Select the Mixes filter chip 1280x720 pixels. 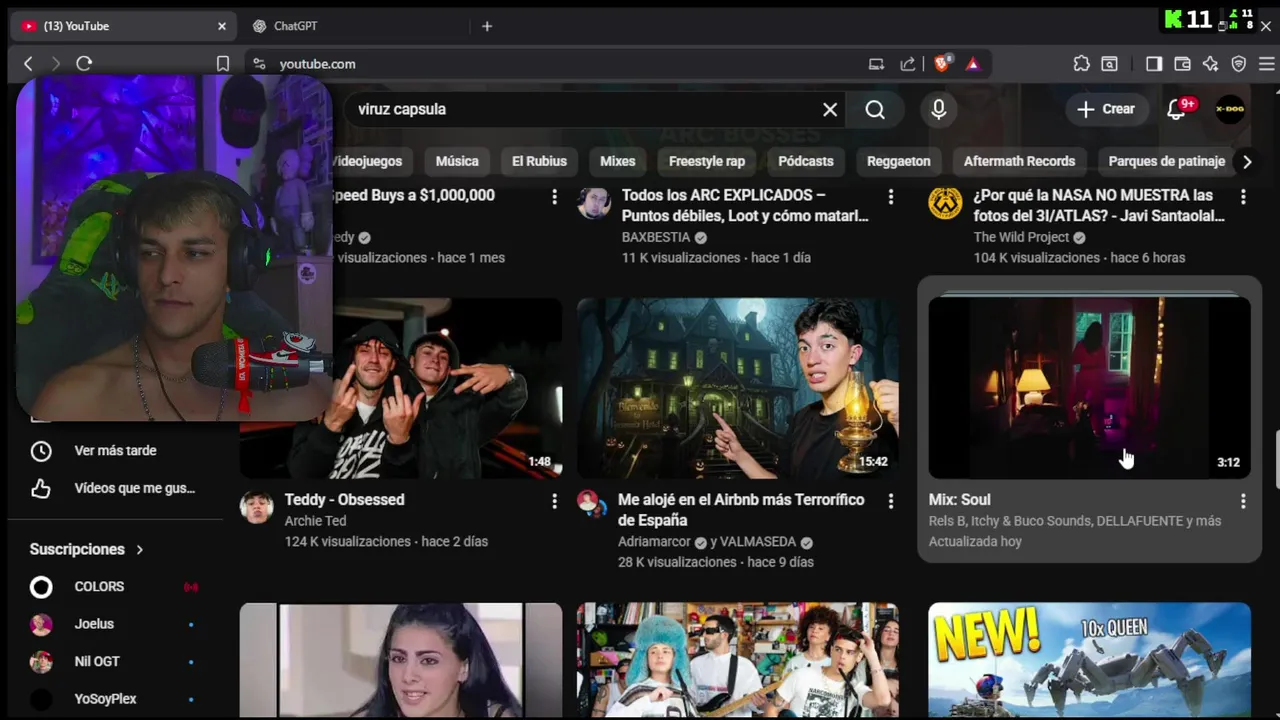pyautogui.click(x=617, y=161)
